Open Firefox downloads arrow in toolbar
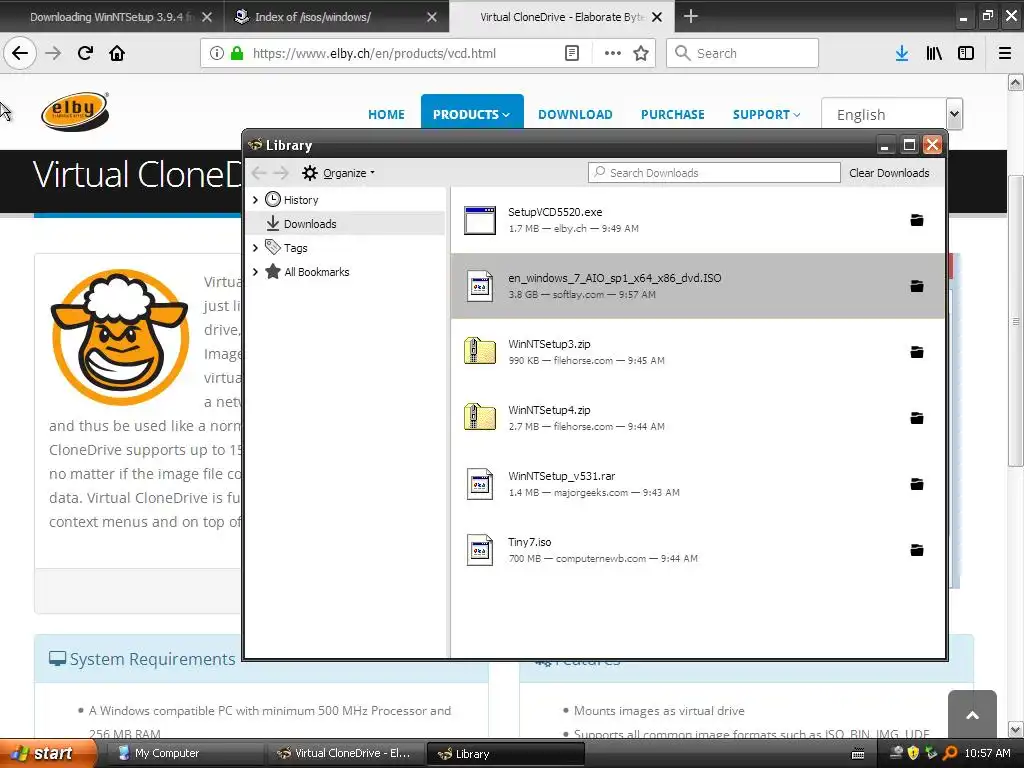The height and width of the screenshot is (768, 1024). [902, 53]
